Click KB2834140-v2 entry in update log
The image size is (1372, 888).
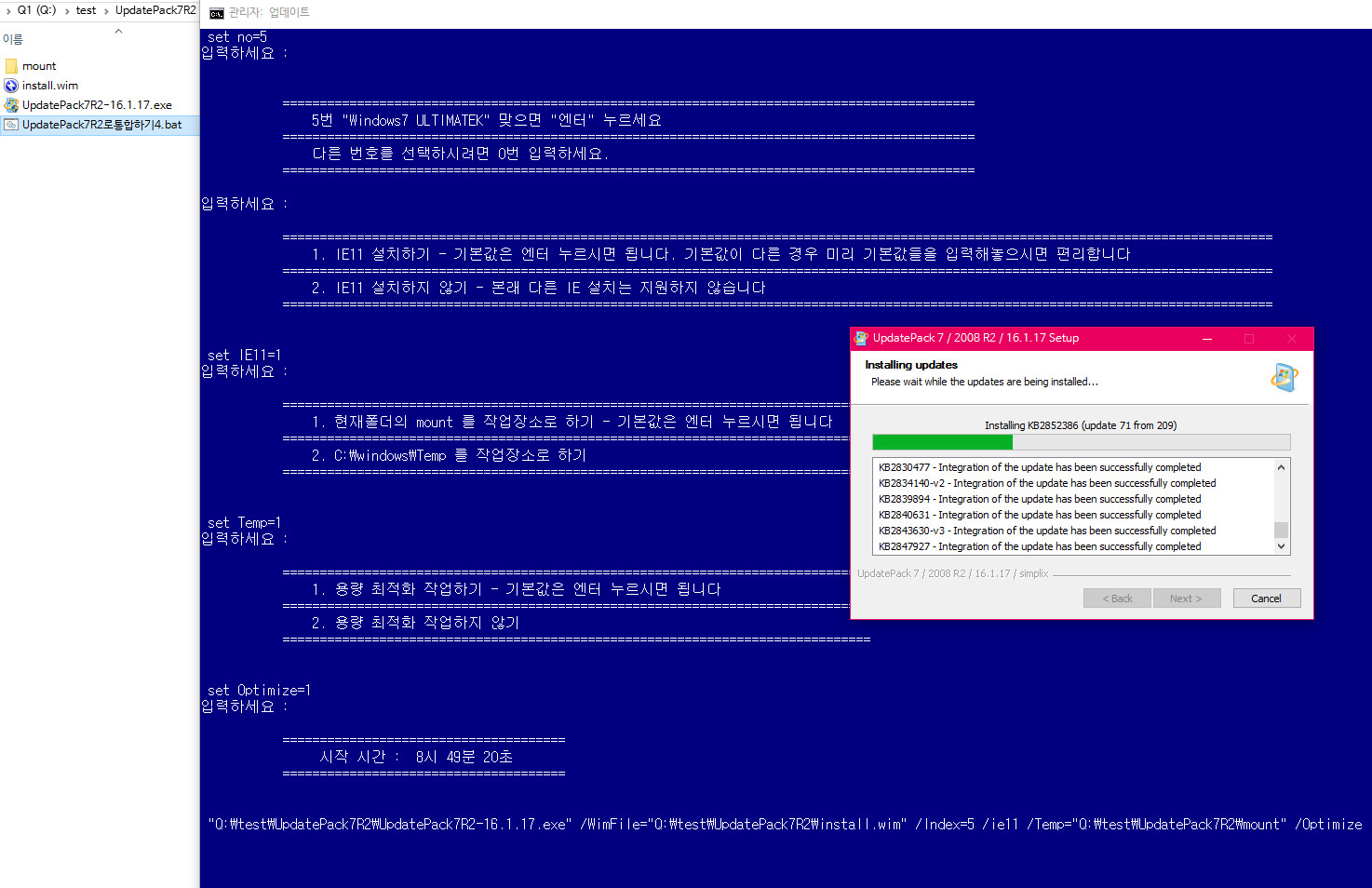[x=1047, y=483]
